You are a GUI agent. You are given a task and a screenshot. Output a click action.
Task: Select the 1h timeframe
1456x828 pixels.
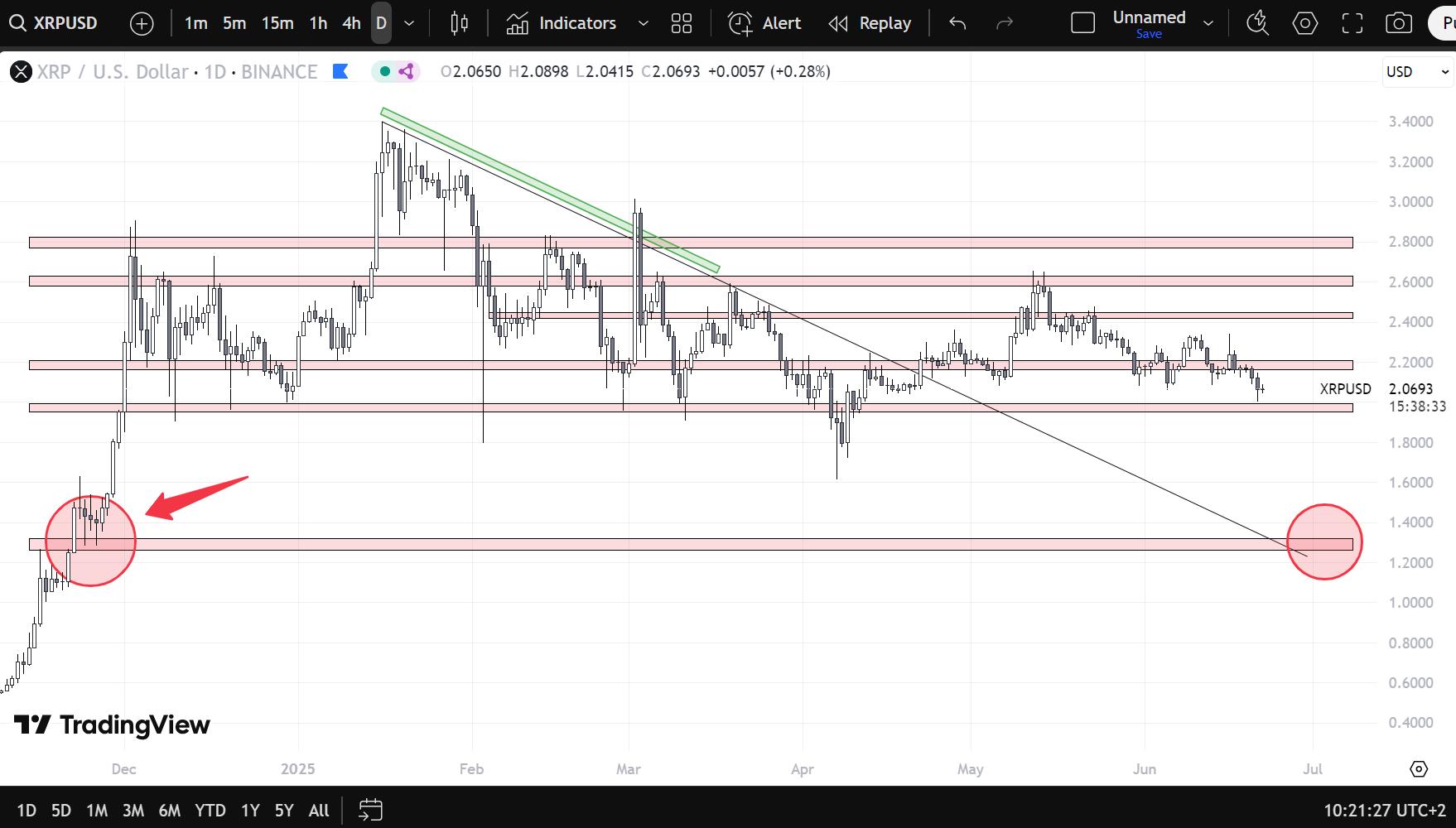319,23
